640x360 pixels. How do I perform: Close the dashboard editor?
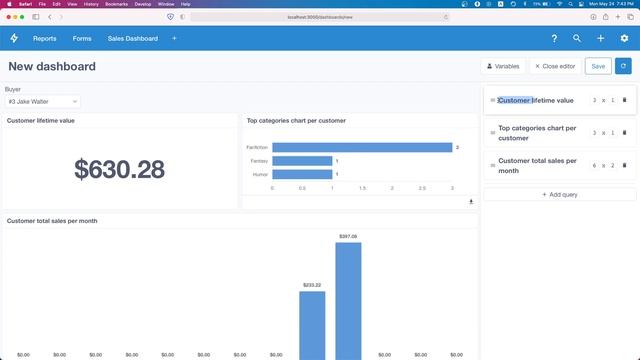[x=555, y=66]
